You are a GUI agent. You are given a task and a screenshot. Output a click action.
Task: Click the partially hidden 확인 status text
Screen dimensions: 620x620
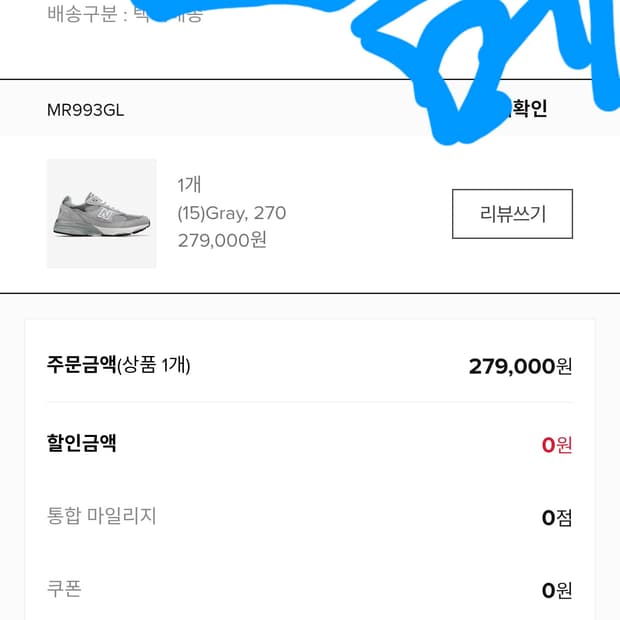click(x=529, y=110)
